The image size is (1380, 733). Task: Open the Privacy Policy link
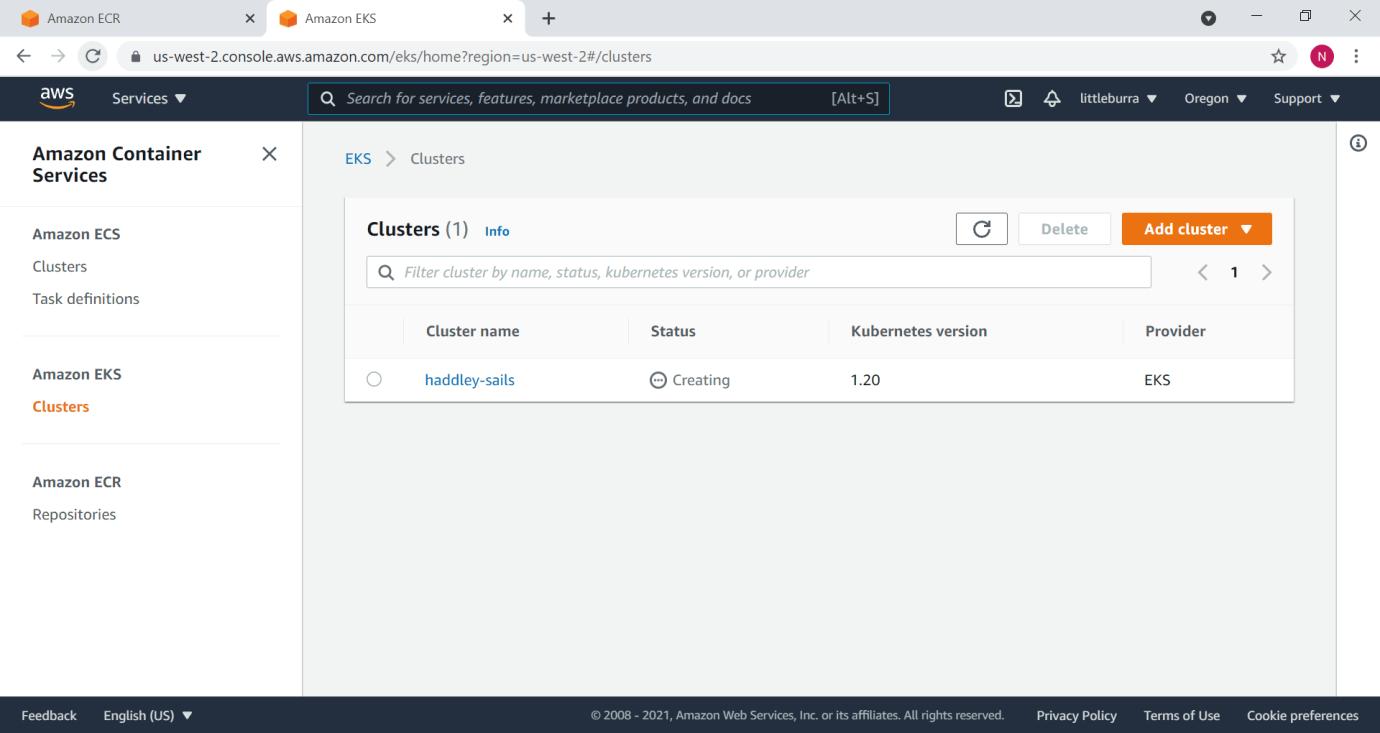(1076, 715)
